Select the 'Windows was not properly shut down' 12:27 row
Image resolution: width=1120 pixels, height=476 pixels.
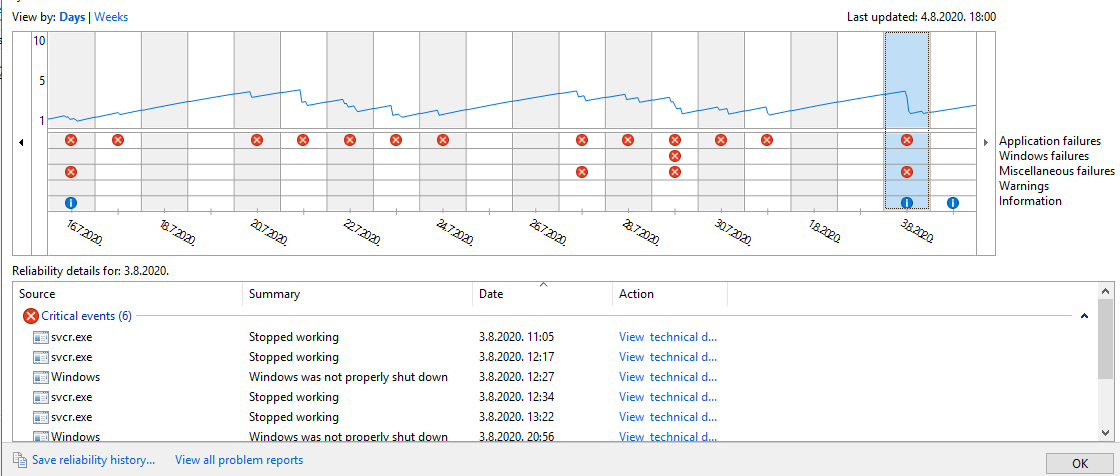coord(348,377)
